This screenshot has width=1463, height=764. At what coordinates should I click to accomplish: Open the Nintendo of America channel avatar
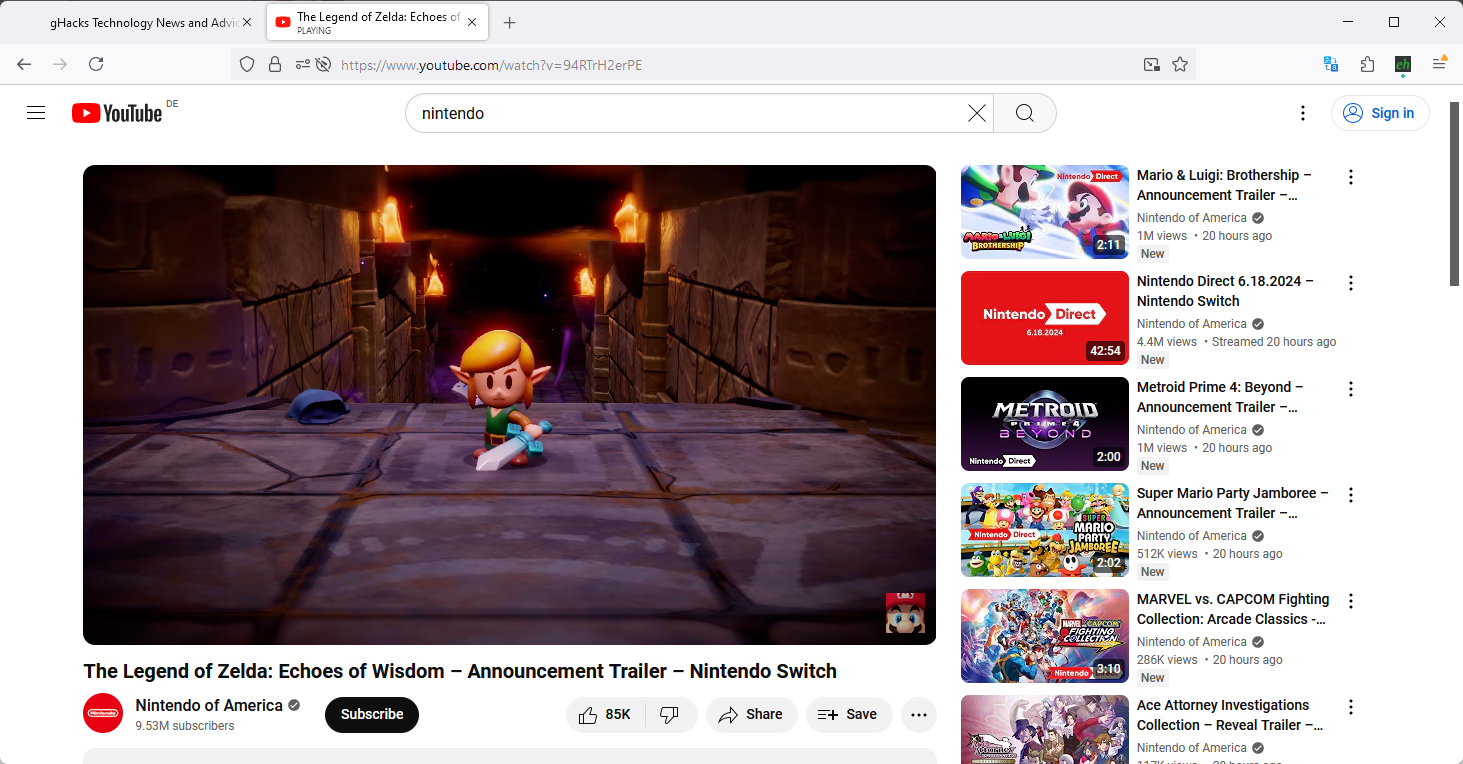[103, 713]
